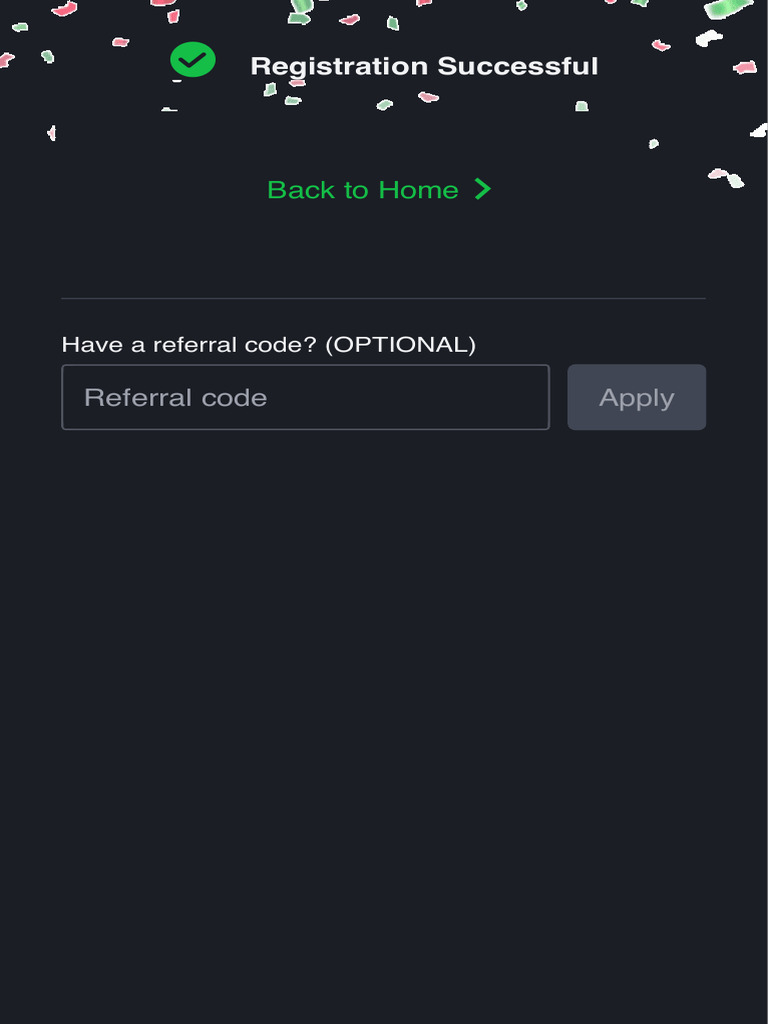
Task: Click the pink confetti beneath the word Successful
Action: point(428,96)
